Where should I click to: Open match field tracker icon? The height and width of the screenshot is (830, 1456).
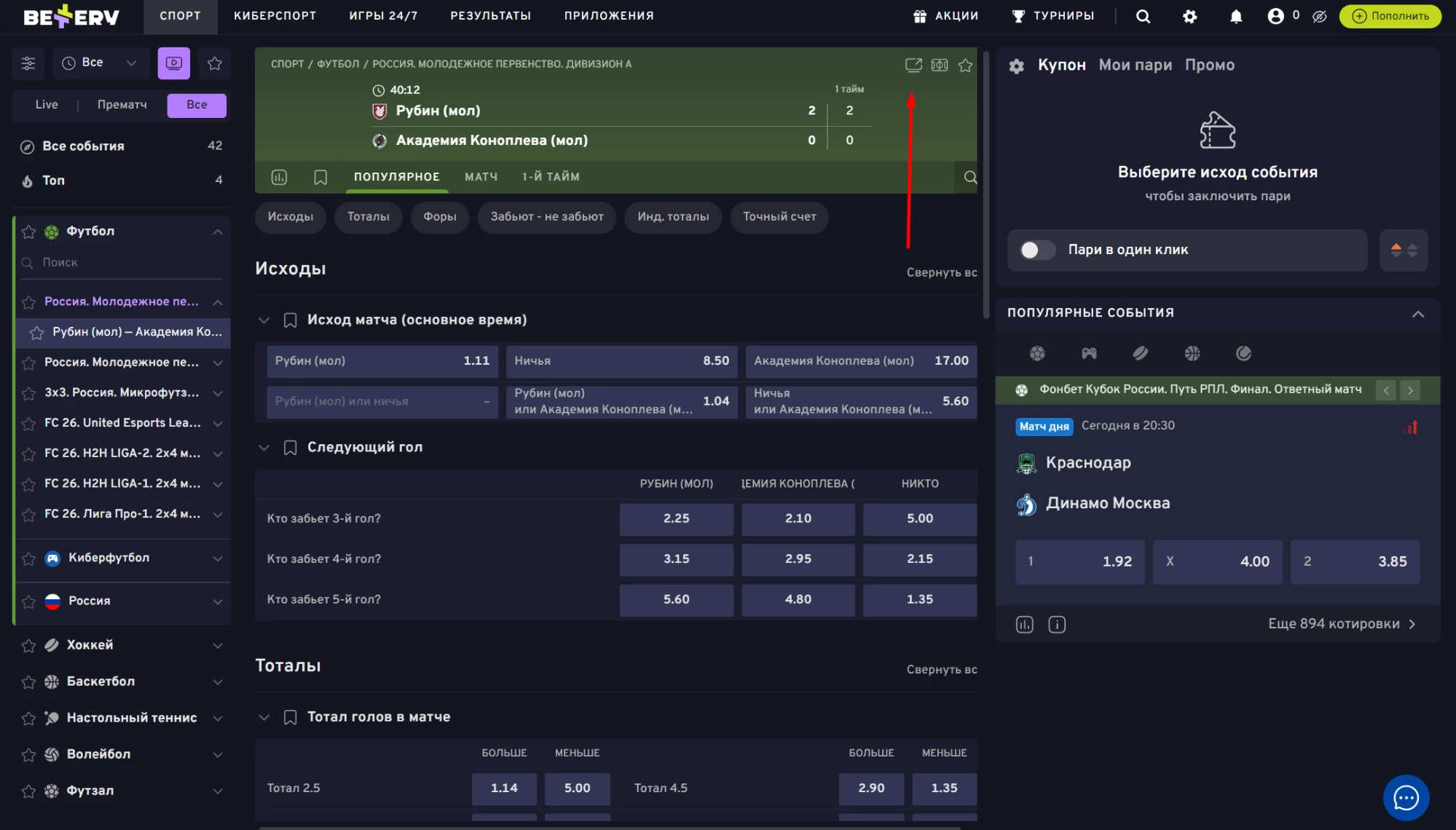click(x=940, y=65)
